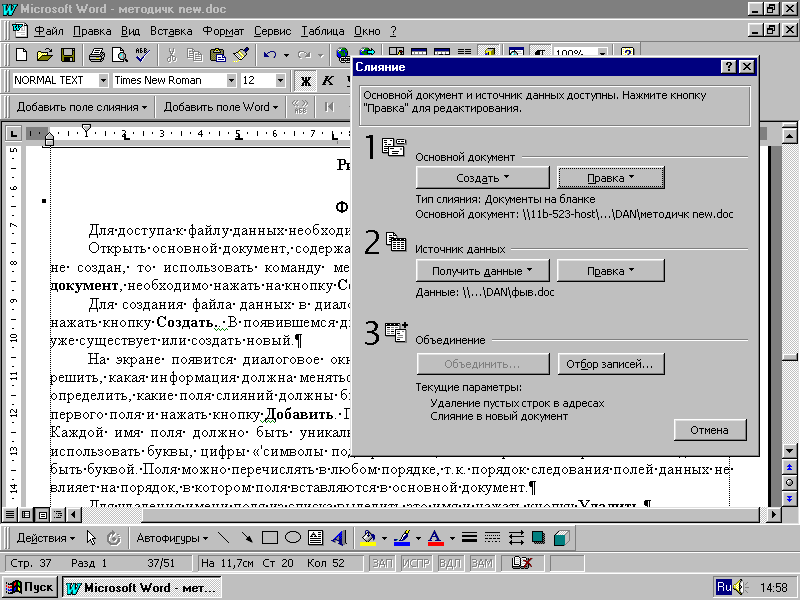Choose the Free Rotate tool
This screenshot has width=800, height=600.
[x=113, y=538]
